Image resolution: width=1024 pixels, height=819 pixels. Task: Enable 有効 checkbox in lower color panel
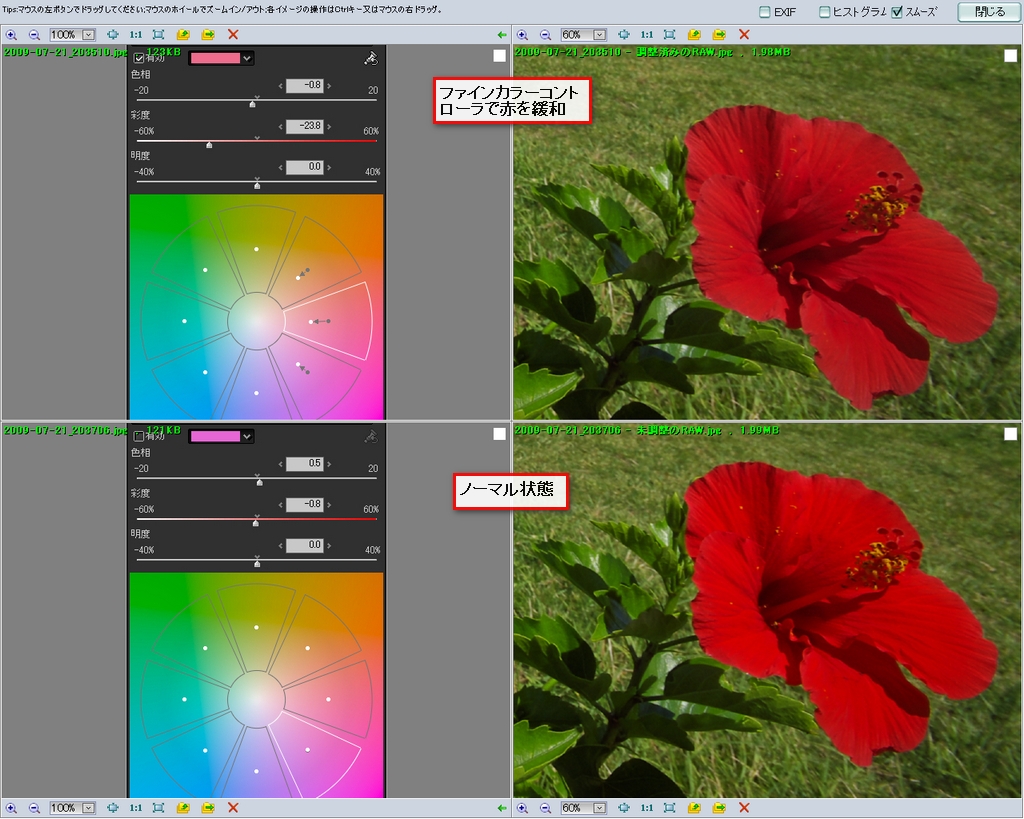coord(139,436)
